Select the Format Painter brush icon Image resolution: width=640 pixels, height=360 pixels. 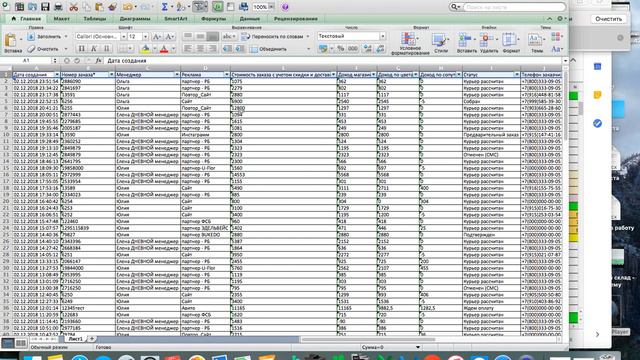tap(112, 7)
